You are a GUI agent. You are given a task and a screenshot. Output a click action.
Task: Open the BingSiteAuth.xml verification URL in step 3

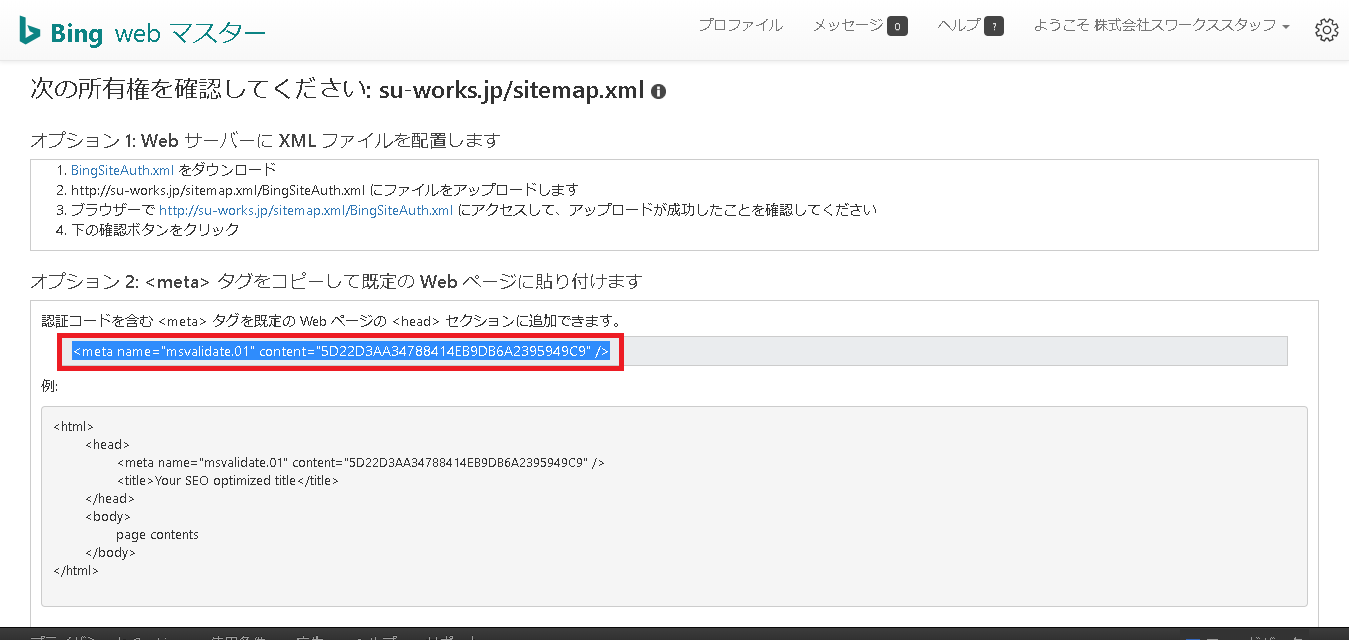coord(306,210)
